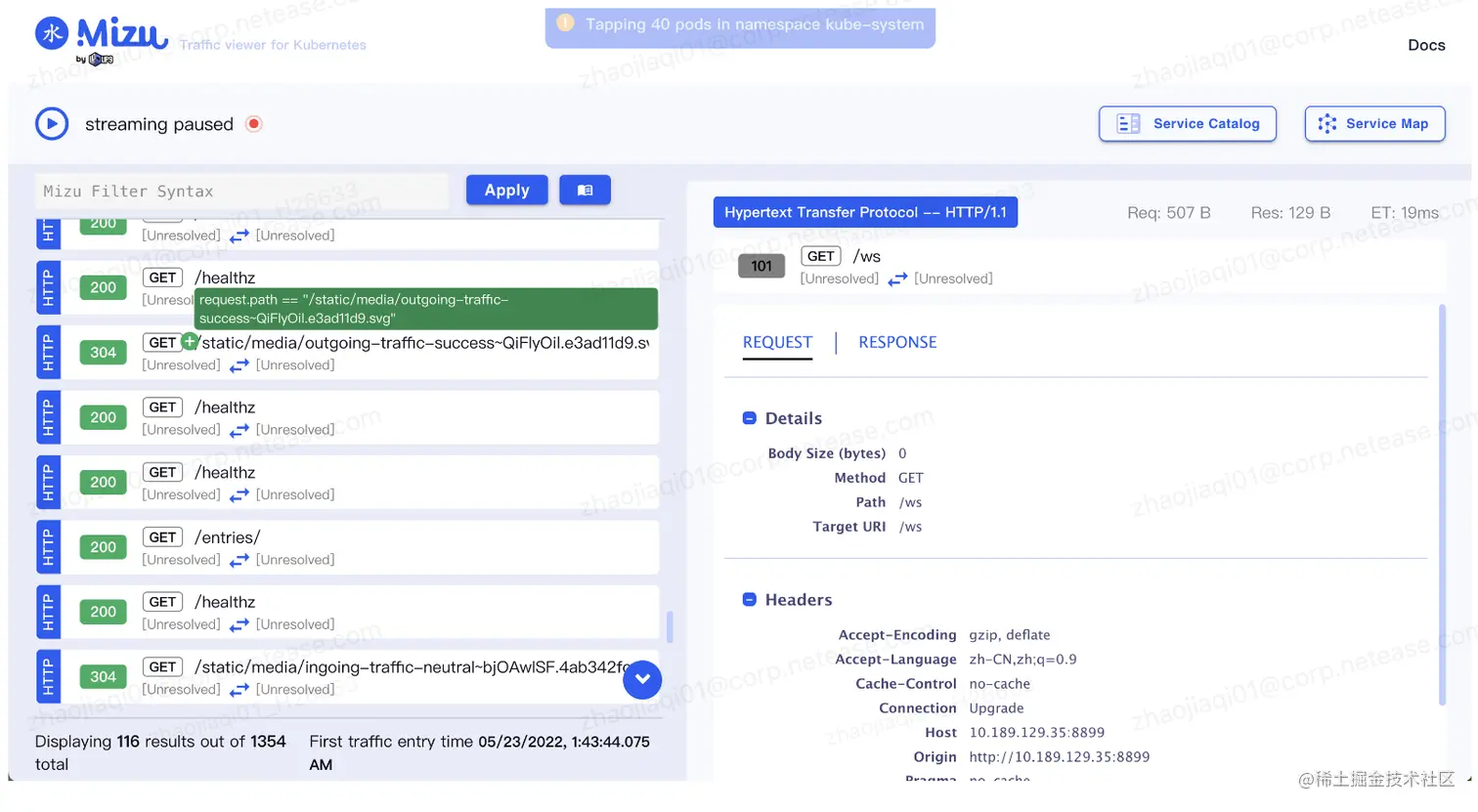Click the entries list scrollbar thumb
This screenshot has height=812, width=1478.
670,627
